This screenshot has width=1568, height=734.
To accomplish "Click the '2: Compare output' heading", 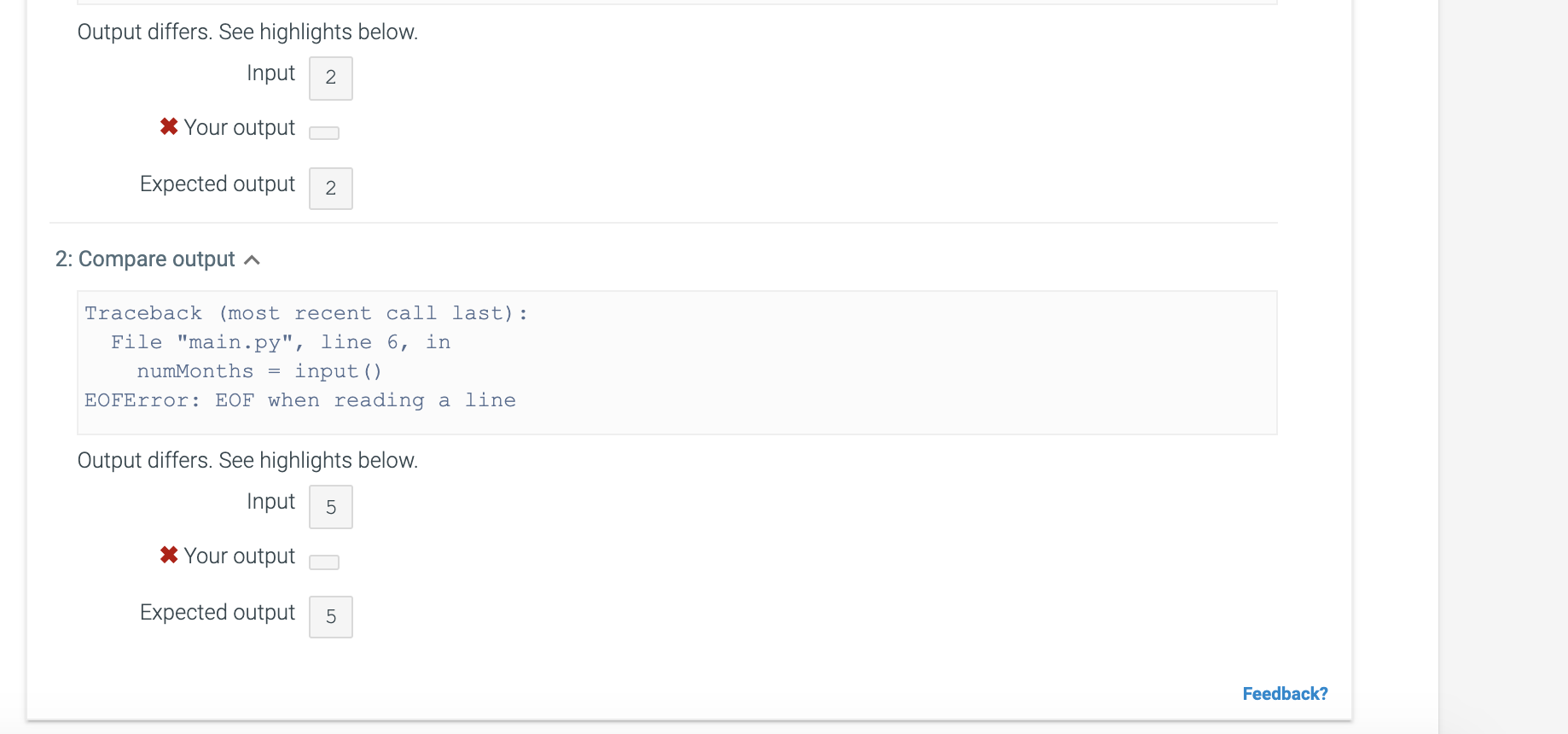I will click(x=145, y=259).
